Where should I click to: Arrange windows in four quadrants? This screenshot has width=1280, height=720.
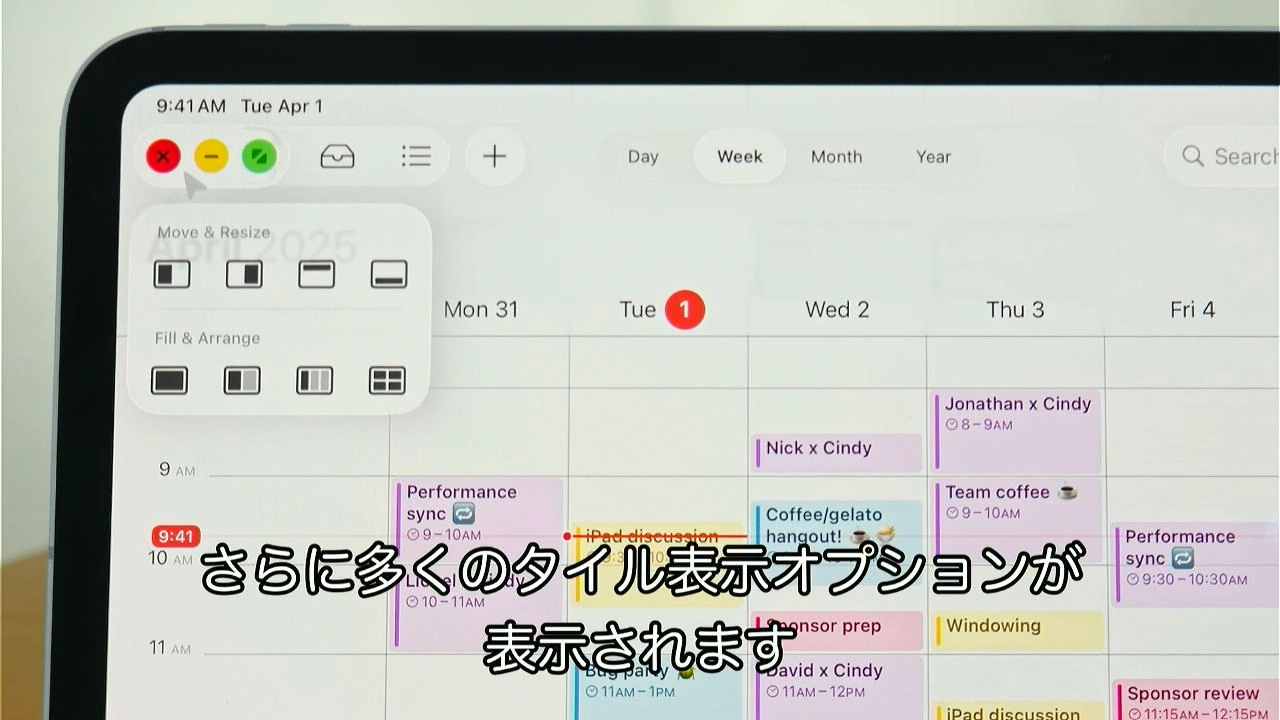(x=387, y=380)
